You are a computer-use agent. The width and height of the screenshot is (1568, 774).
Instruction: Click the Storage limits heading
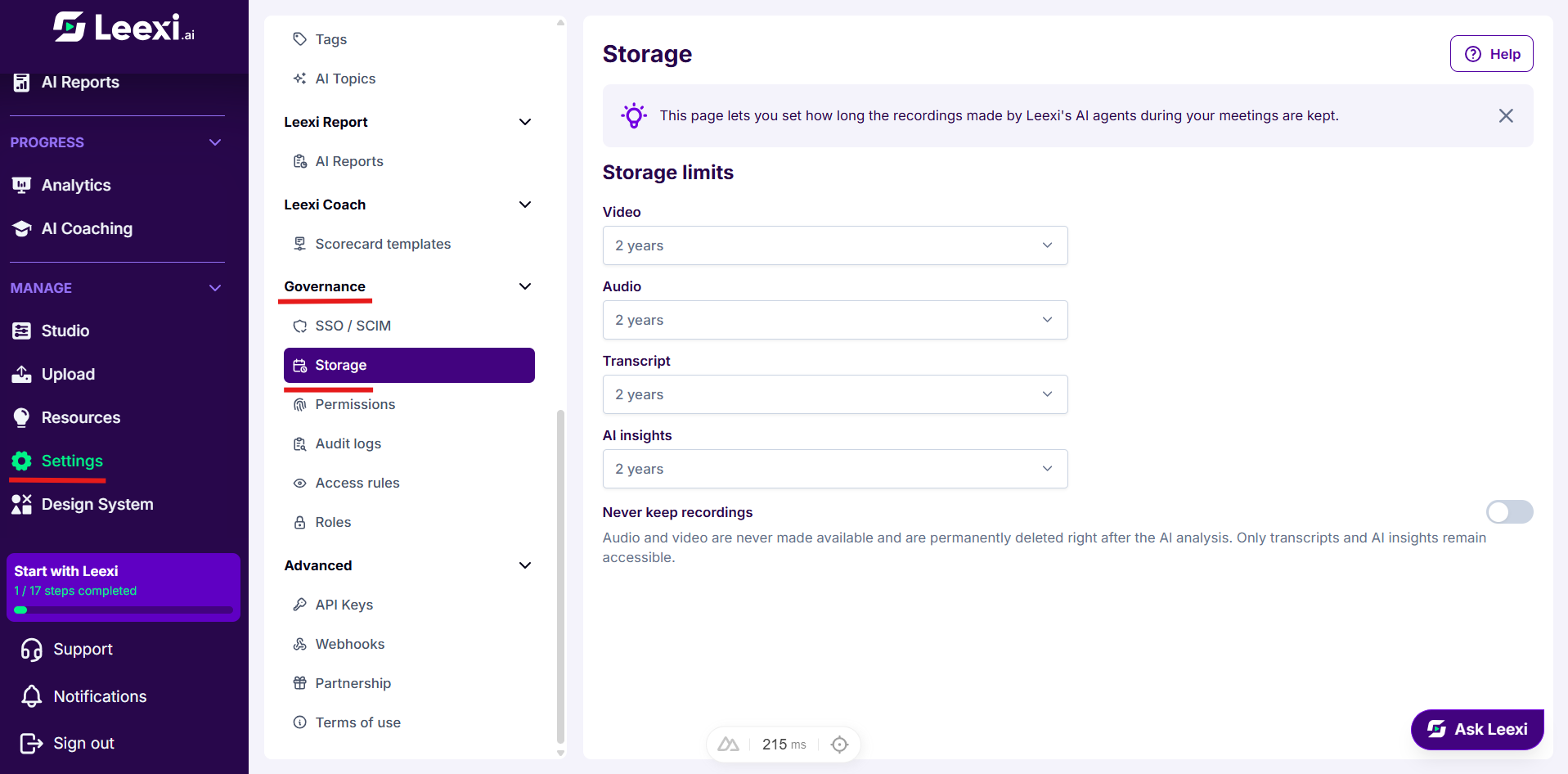[x=668, y=173]
